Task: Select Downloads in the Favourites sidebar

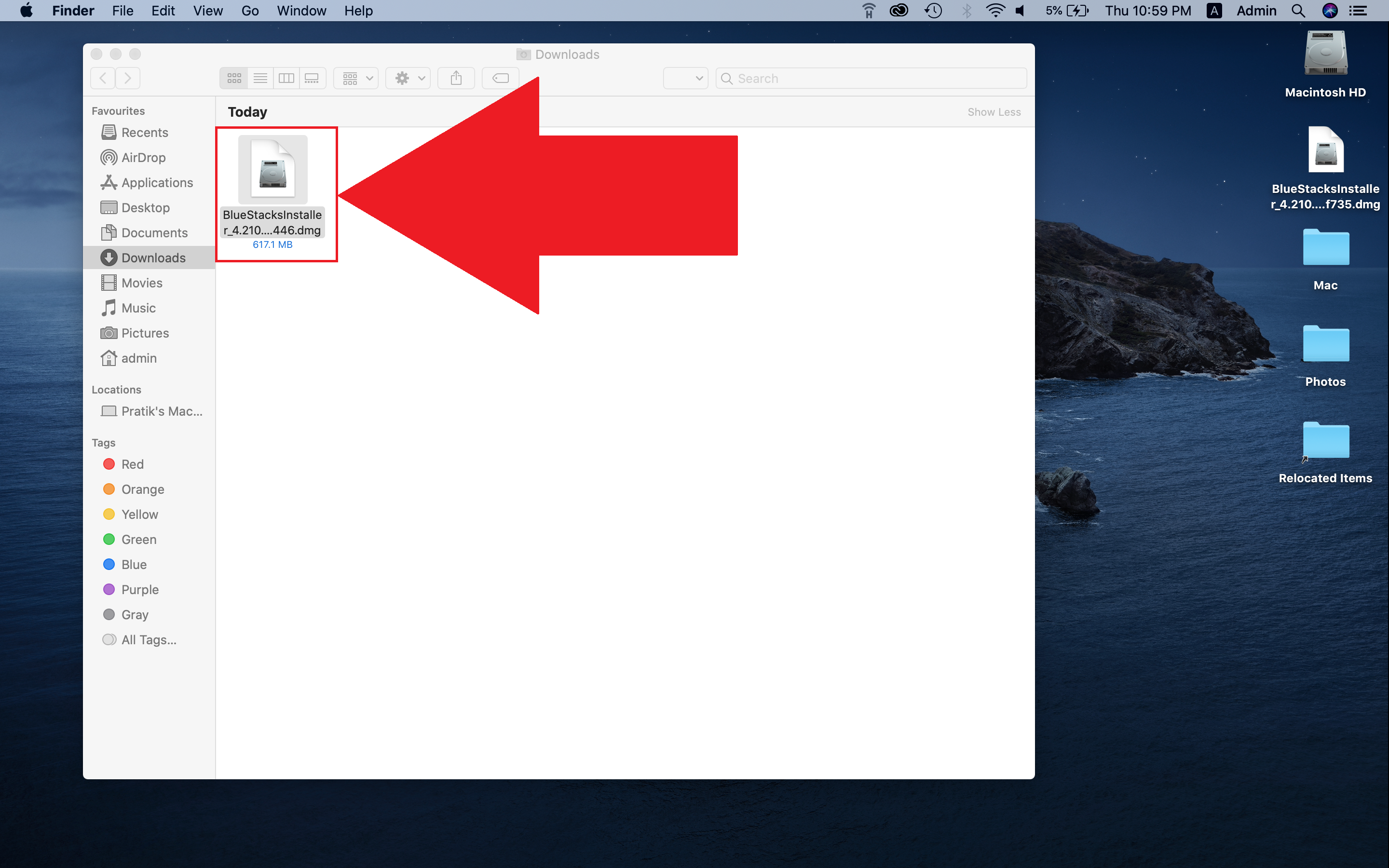Action: coord(153,257)
